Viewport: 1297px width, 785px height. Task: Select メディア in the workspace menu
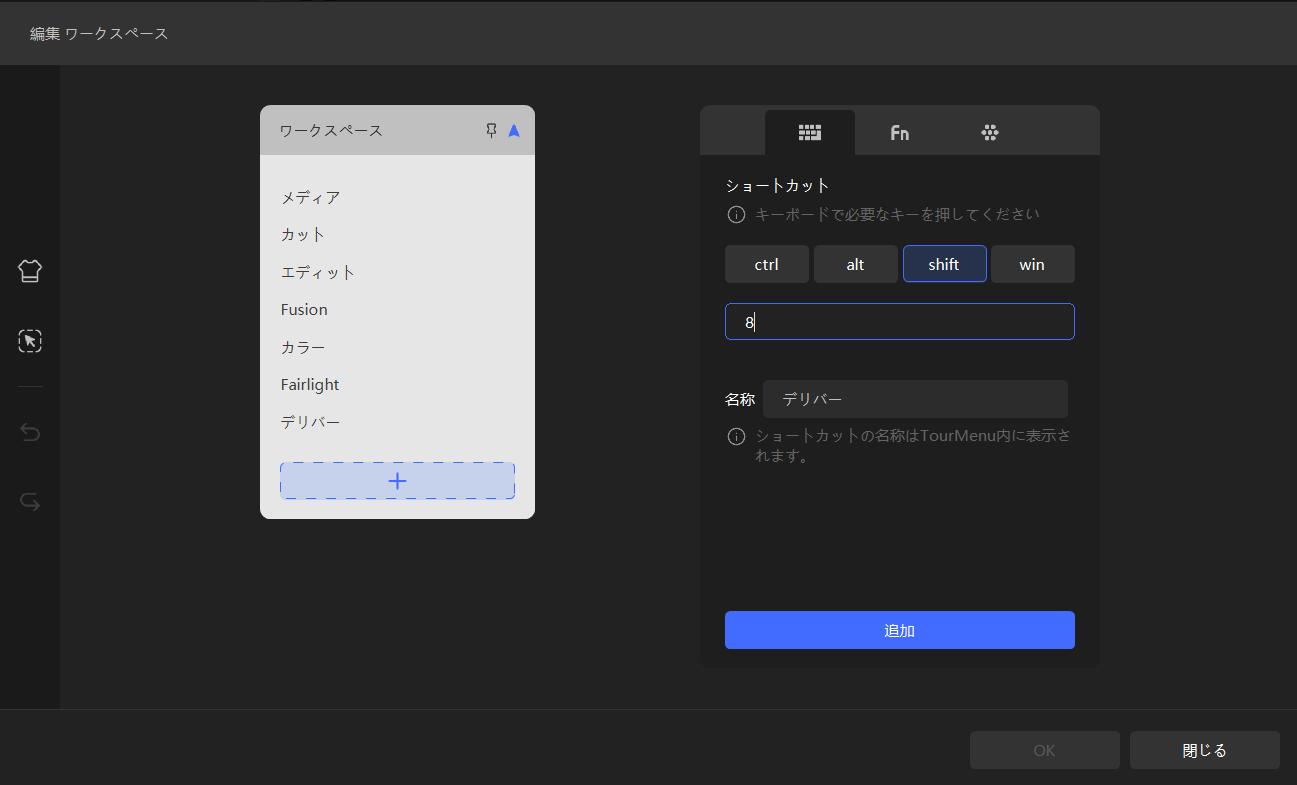[311, 197]
